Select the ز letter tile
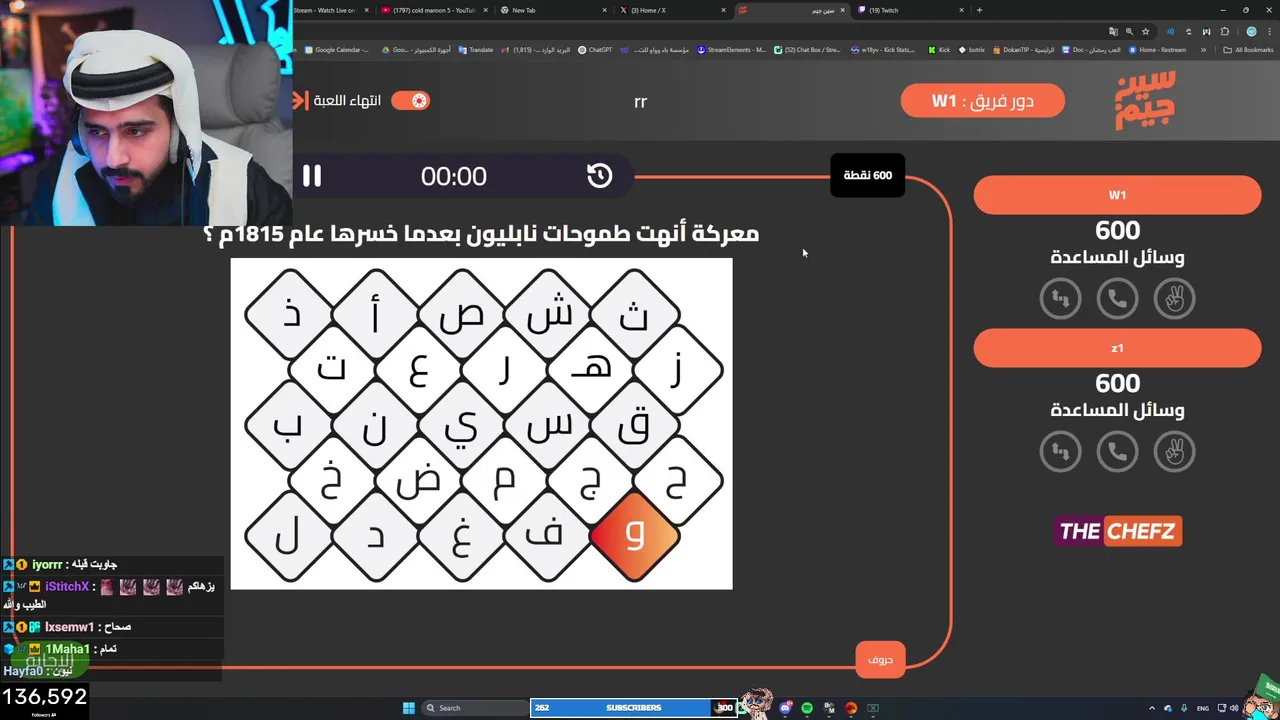1280x720 pixels. tap(678, 370)
